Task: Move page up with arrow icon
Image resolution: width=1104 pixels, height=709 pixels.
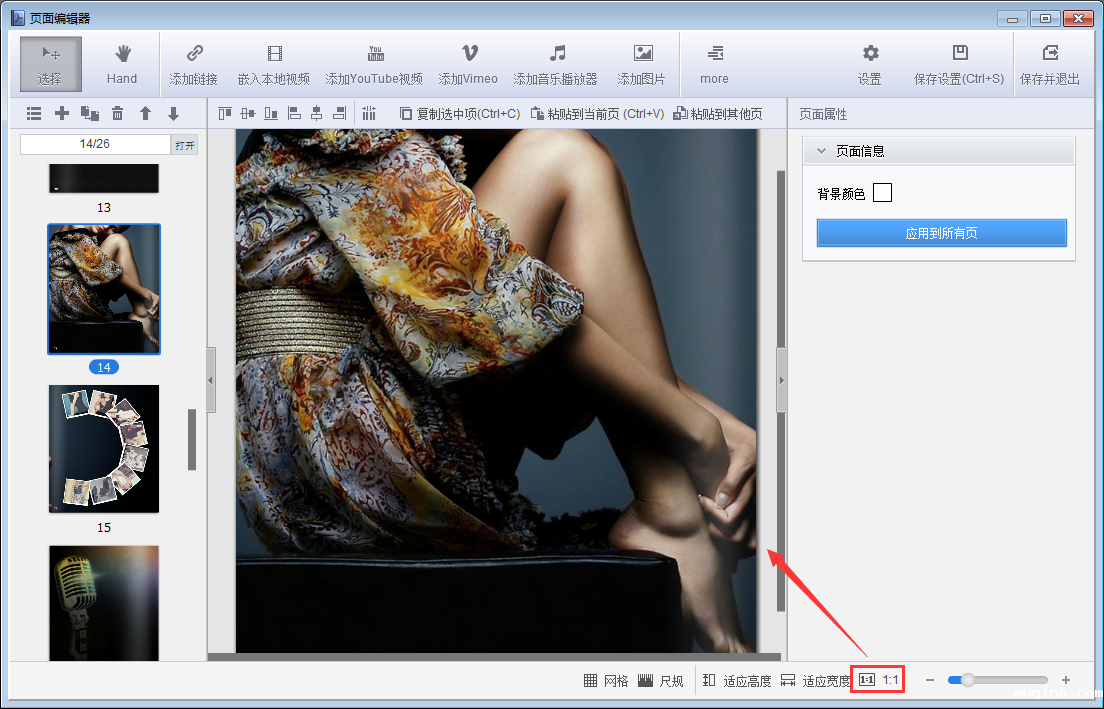Action: point(145,114)
